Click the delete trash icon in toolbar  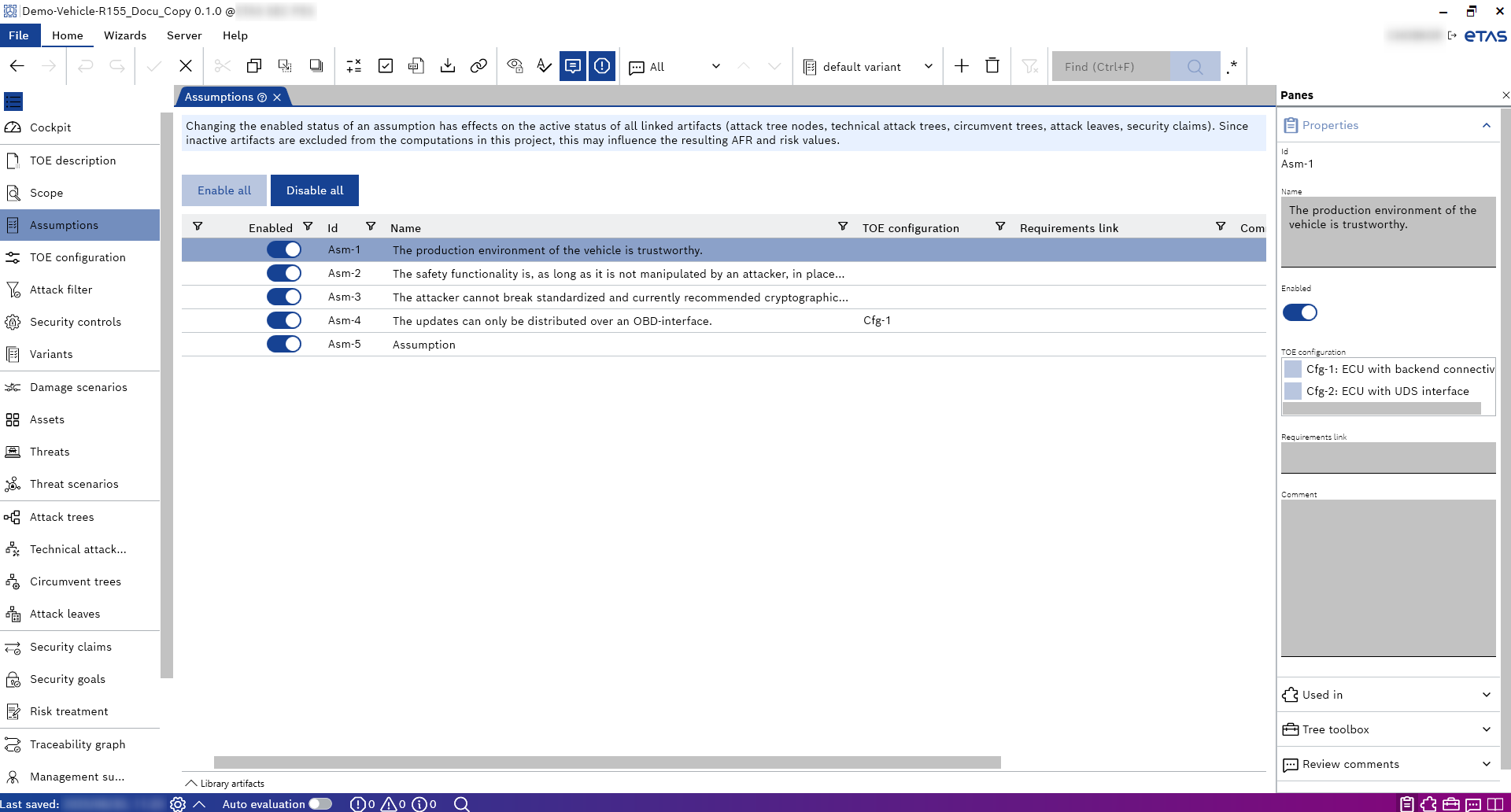tap(992, 66)
